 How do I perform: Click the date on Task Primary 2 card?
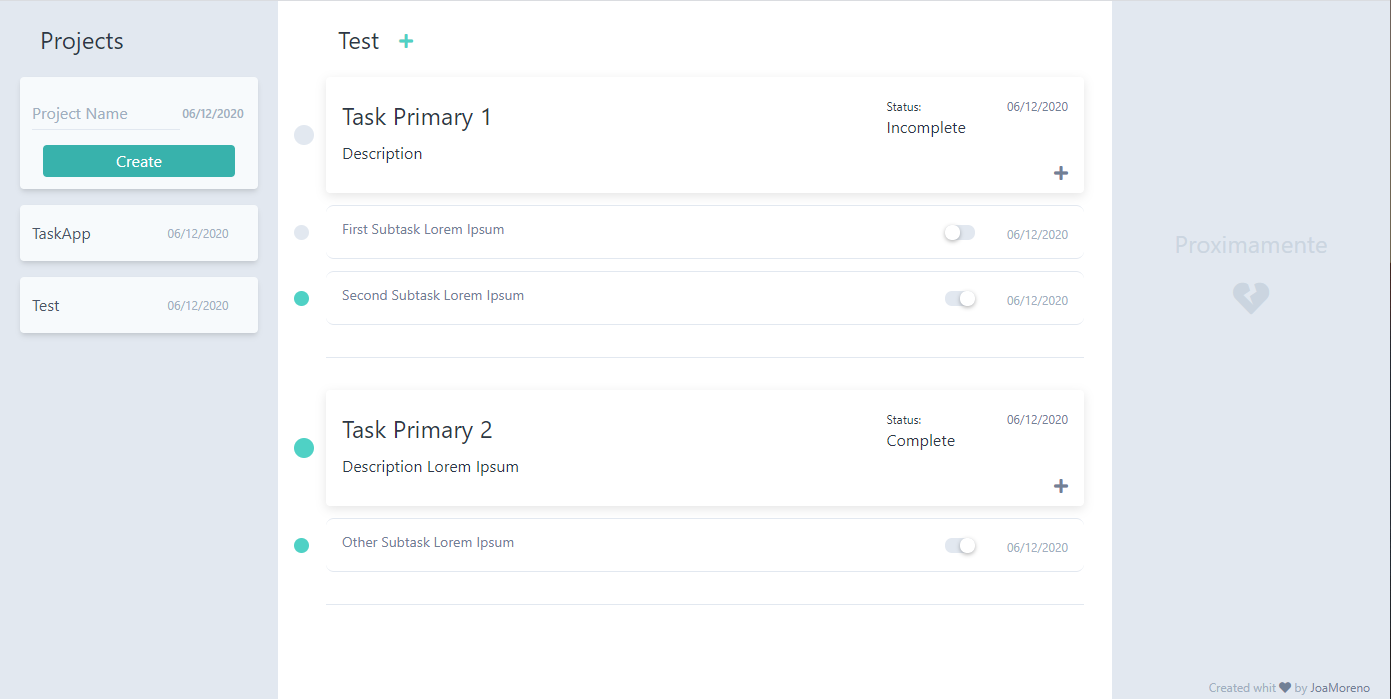tap(1037, 419)
